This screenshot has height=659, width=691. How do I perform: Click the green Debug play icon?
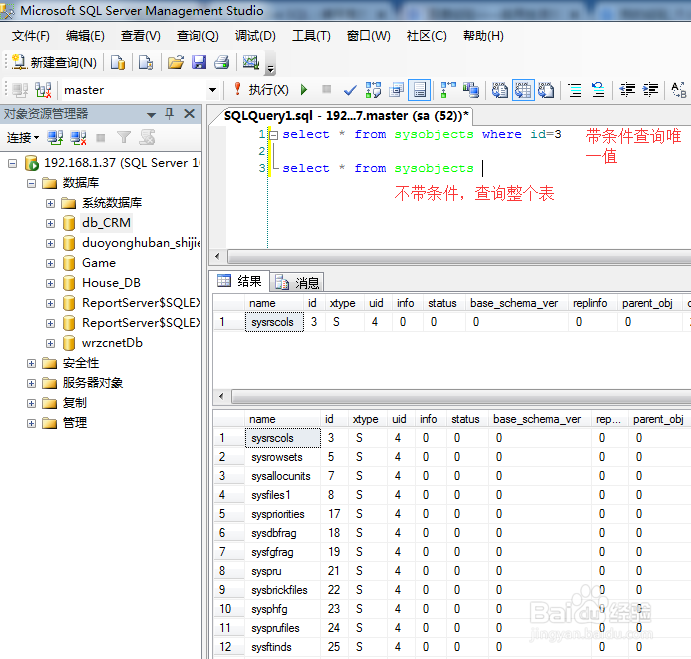[x=304, y=90]
